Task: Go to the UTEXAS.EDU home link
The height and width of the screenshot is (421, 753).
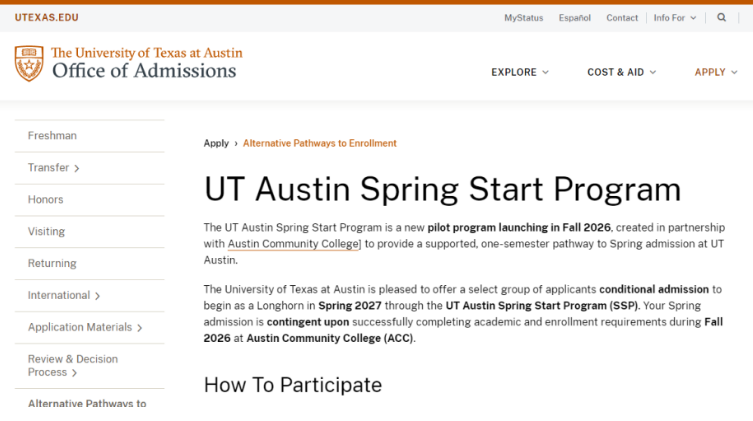Action: pyautogui.click(x=47, y=18)
